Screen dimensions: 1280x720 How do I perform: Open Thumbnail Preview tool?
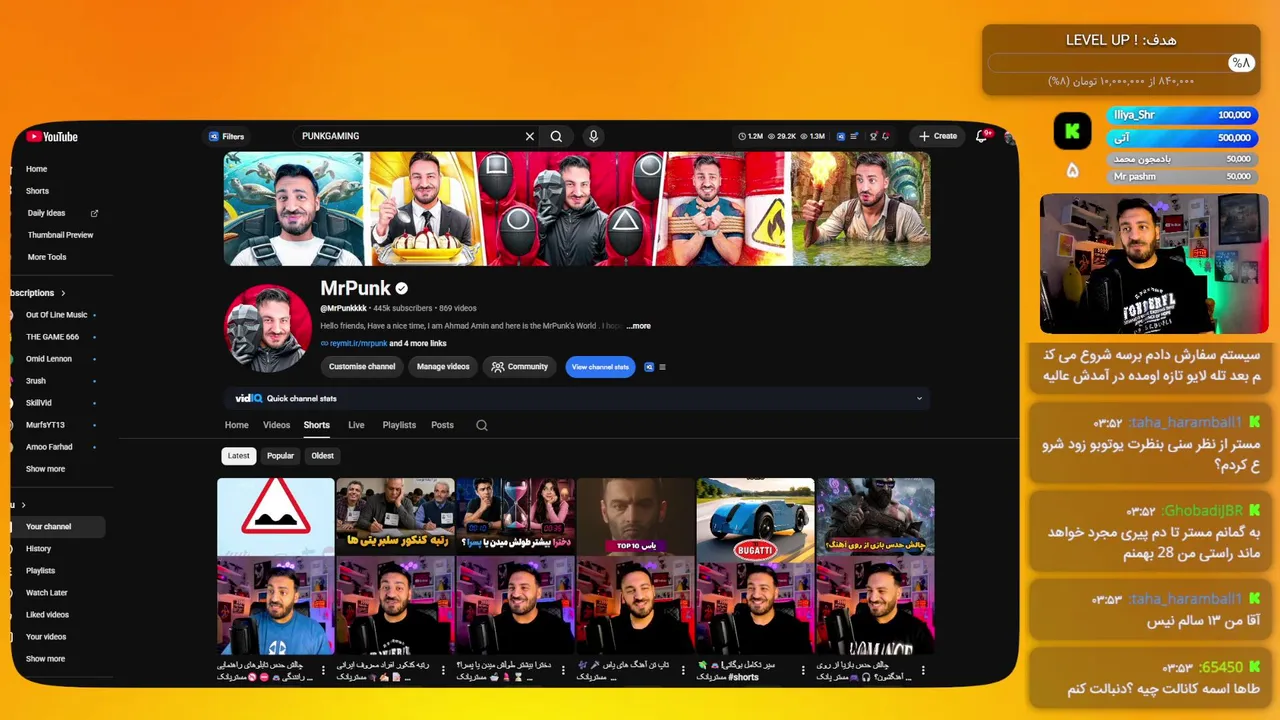[60, 235]
